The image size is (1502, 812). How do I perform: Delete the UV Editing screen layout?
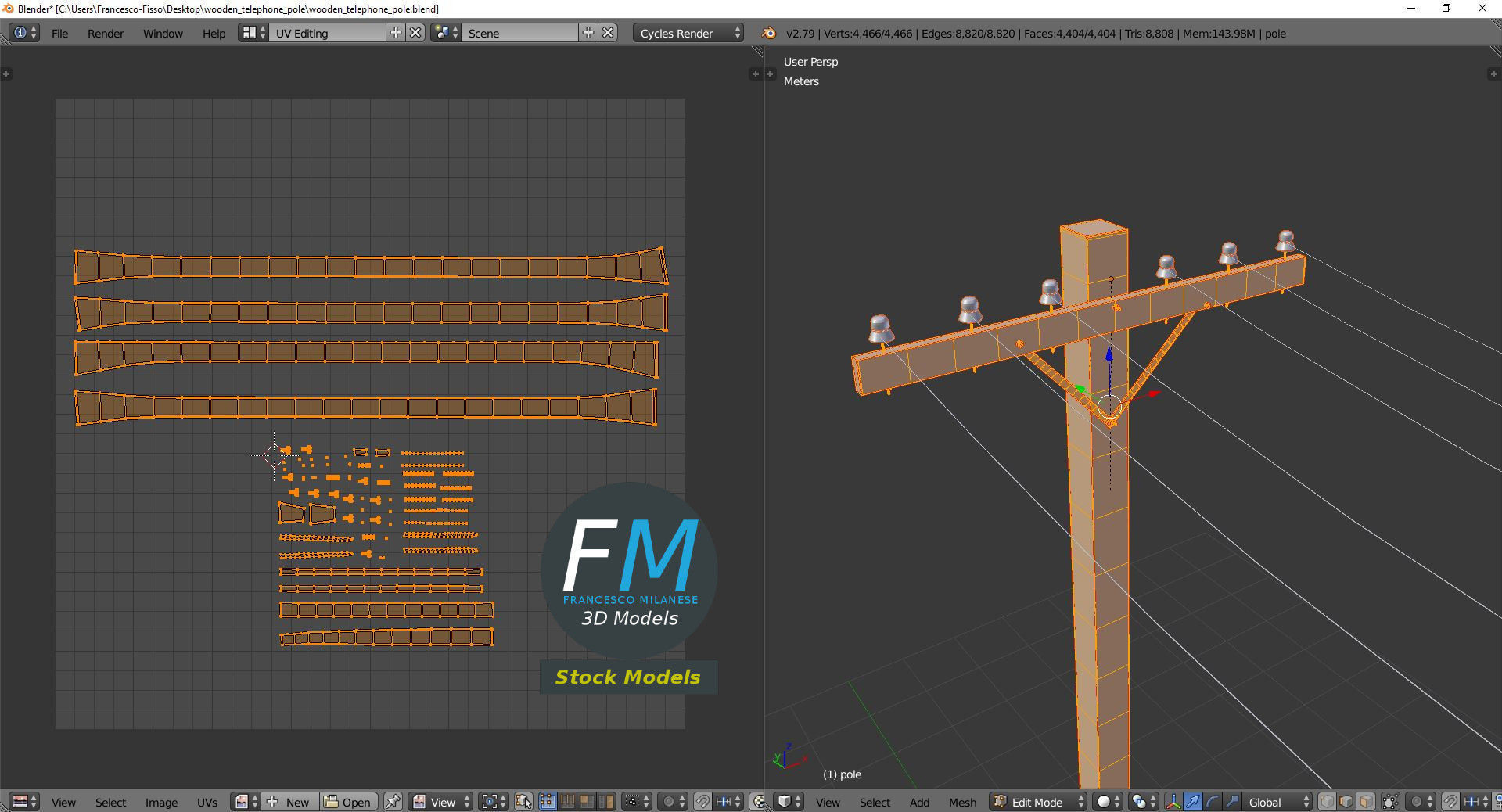pyautogui.click(x=416, y=33)
